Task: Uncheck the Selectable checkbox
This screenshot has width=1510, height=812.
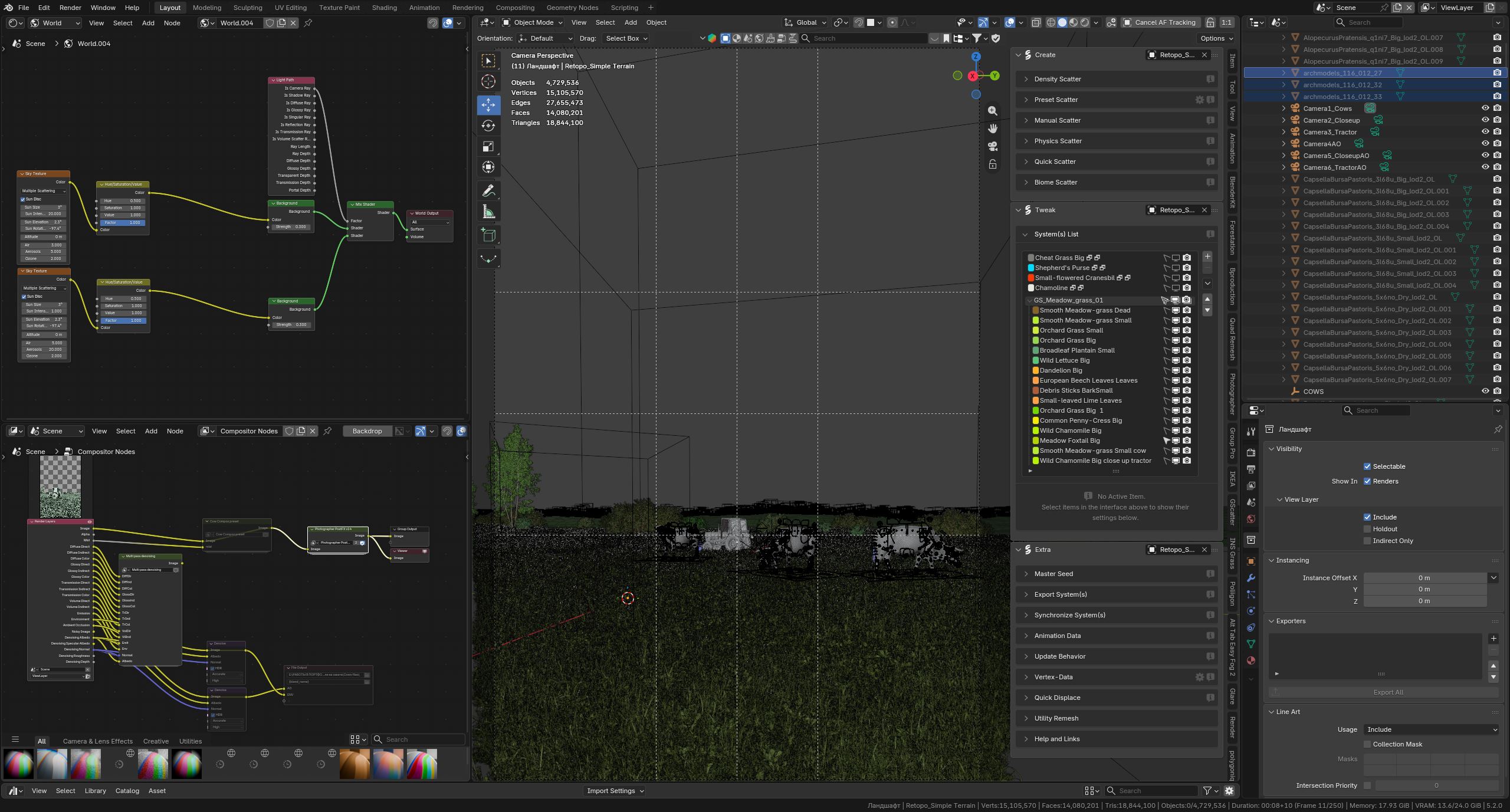Action: click(x=1367, y=466)
